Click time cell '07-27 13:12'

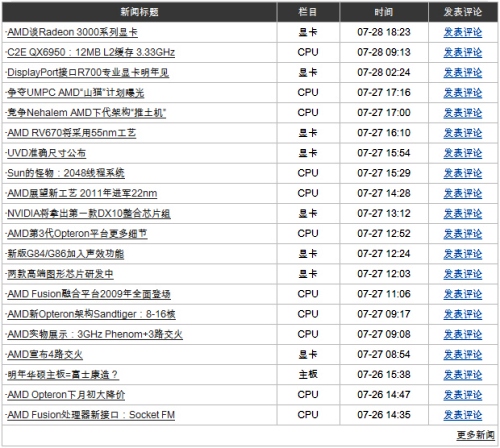(384, 213)
